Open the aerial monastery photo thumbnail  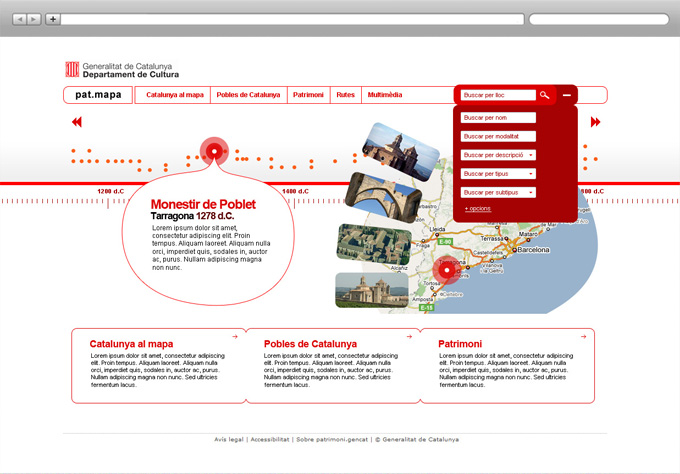click(x=374, y=244)
